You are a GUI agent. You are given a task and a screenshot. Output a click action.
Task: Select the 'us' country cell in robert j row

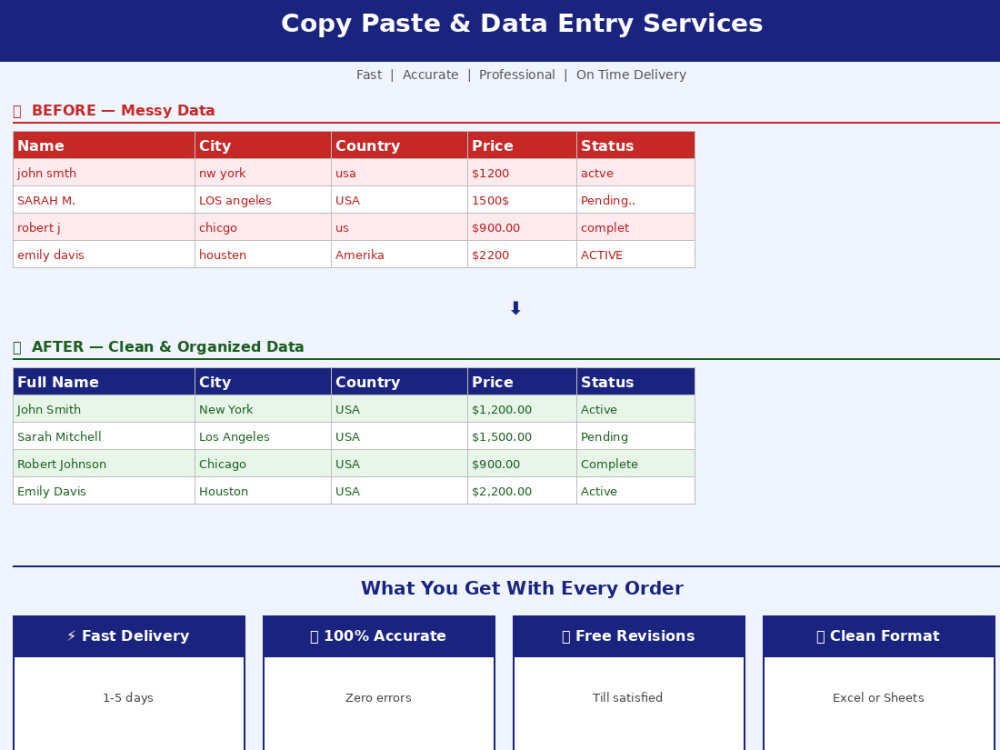(x=399, y=228)
